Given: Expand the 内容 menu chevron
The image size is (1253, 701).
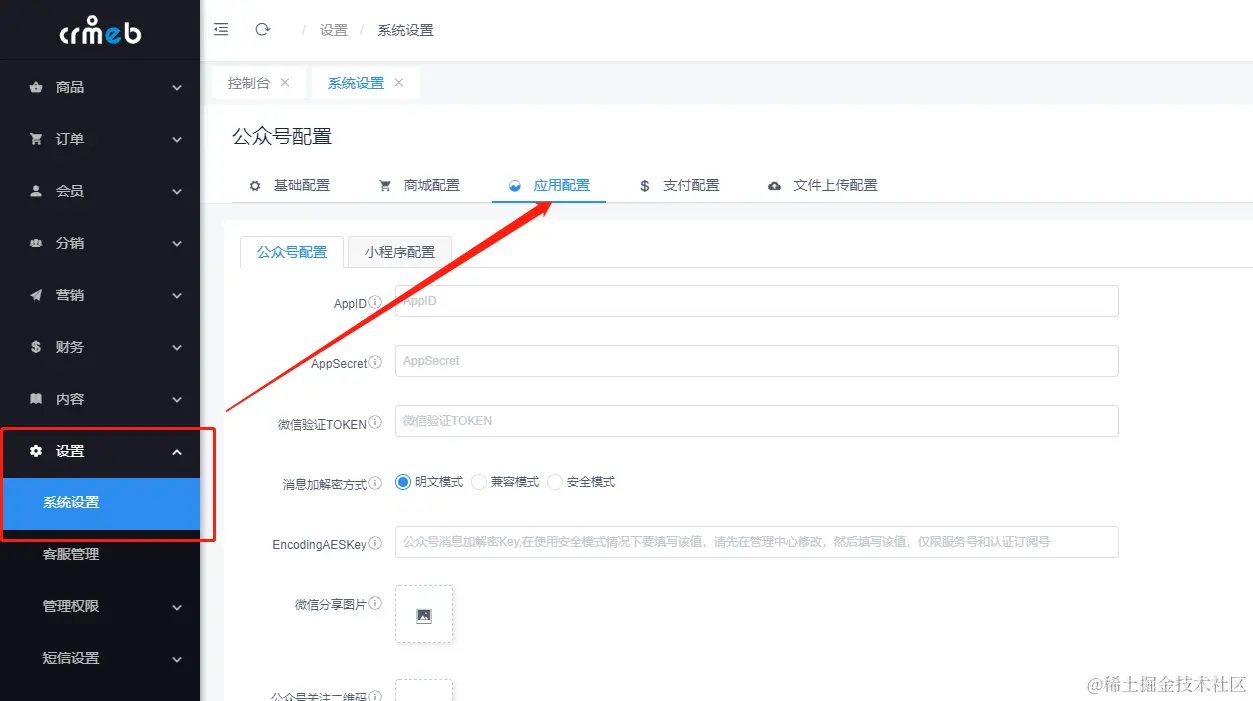Looking at the screenshot, I should pyautogui.click(x=177, y=400).
